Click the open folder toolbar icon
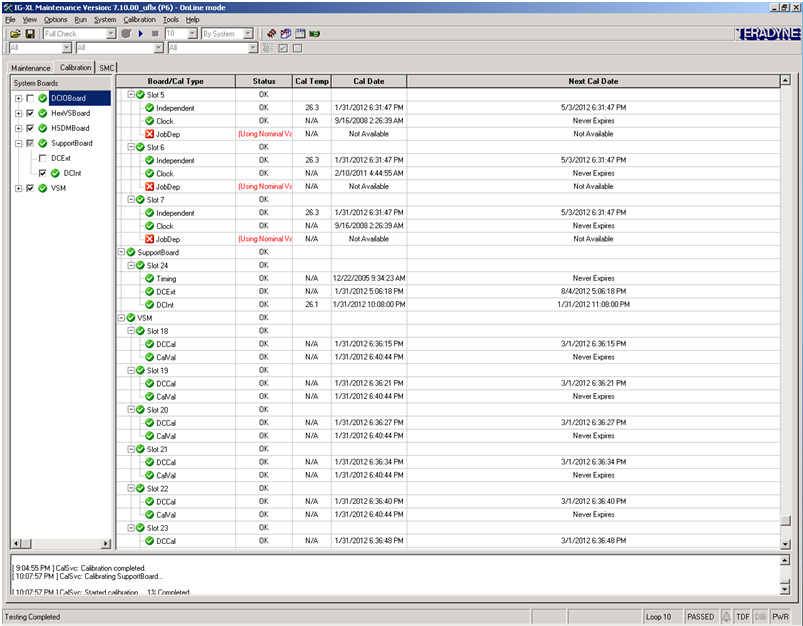The image size is (803, 626). pos(16,34)
